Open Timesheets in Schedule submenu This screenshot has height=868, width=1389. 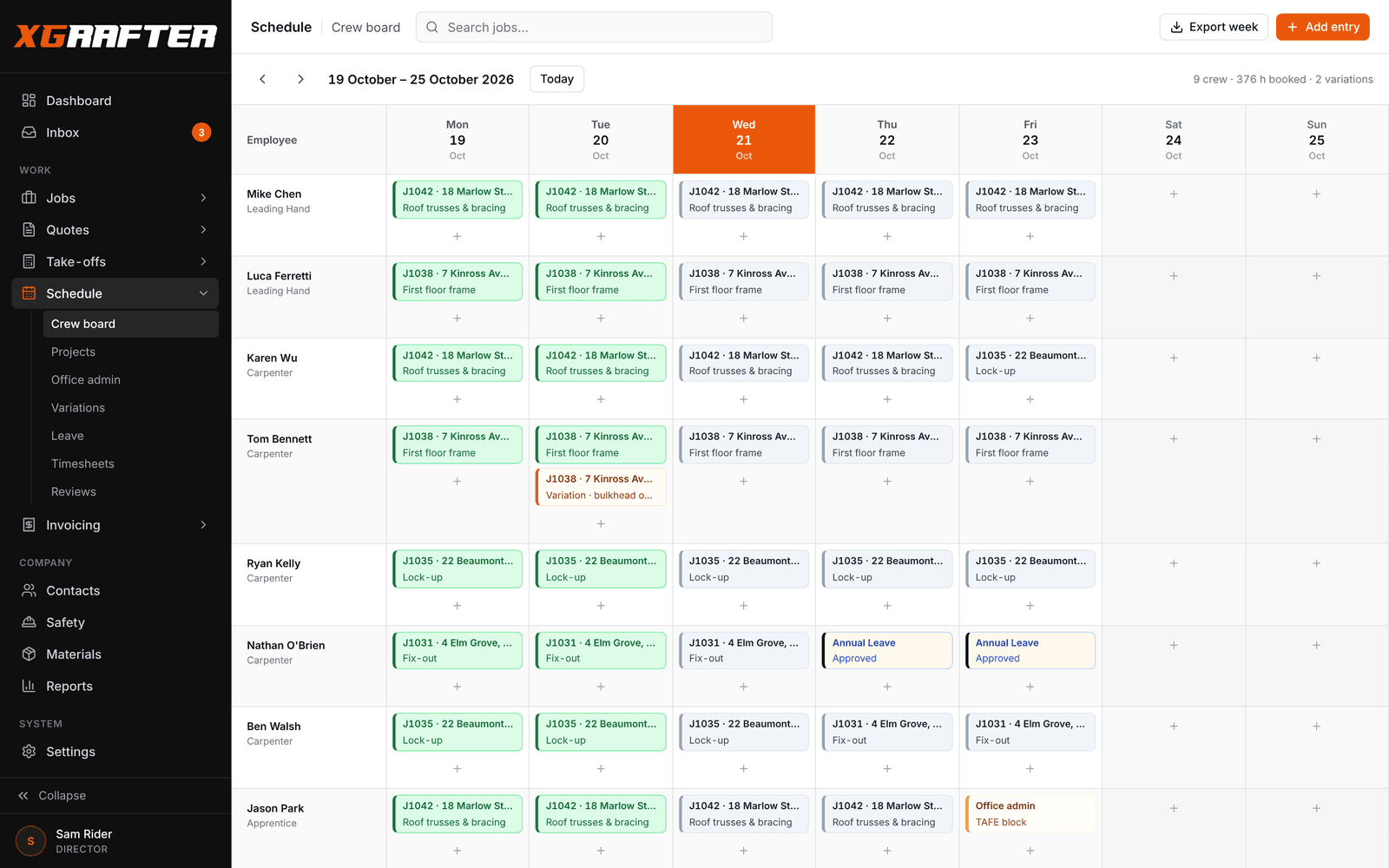[131, 464]
